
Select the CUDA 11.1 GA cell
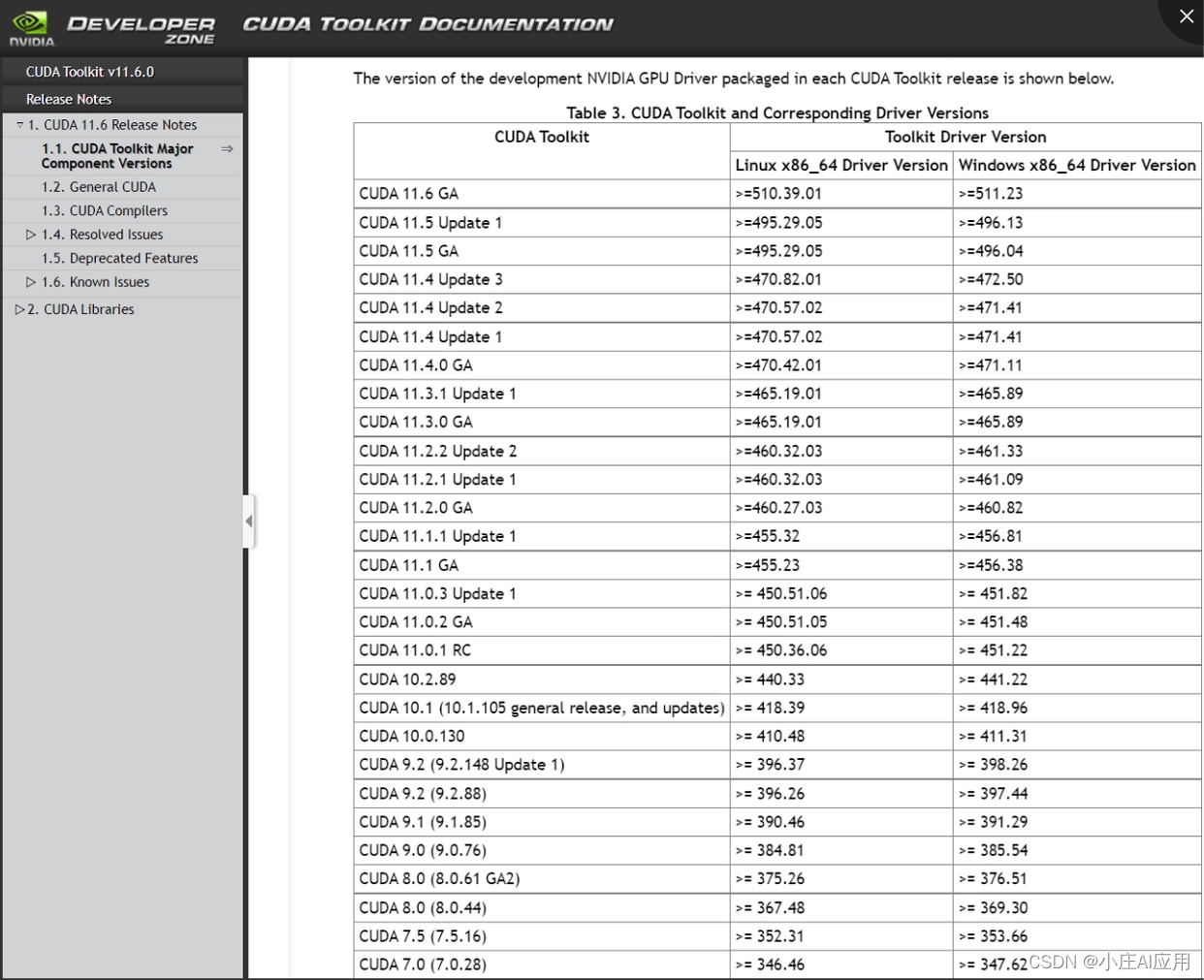[x=542, y=565]
